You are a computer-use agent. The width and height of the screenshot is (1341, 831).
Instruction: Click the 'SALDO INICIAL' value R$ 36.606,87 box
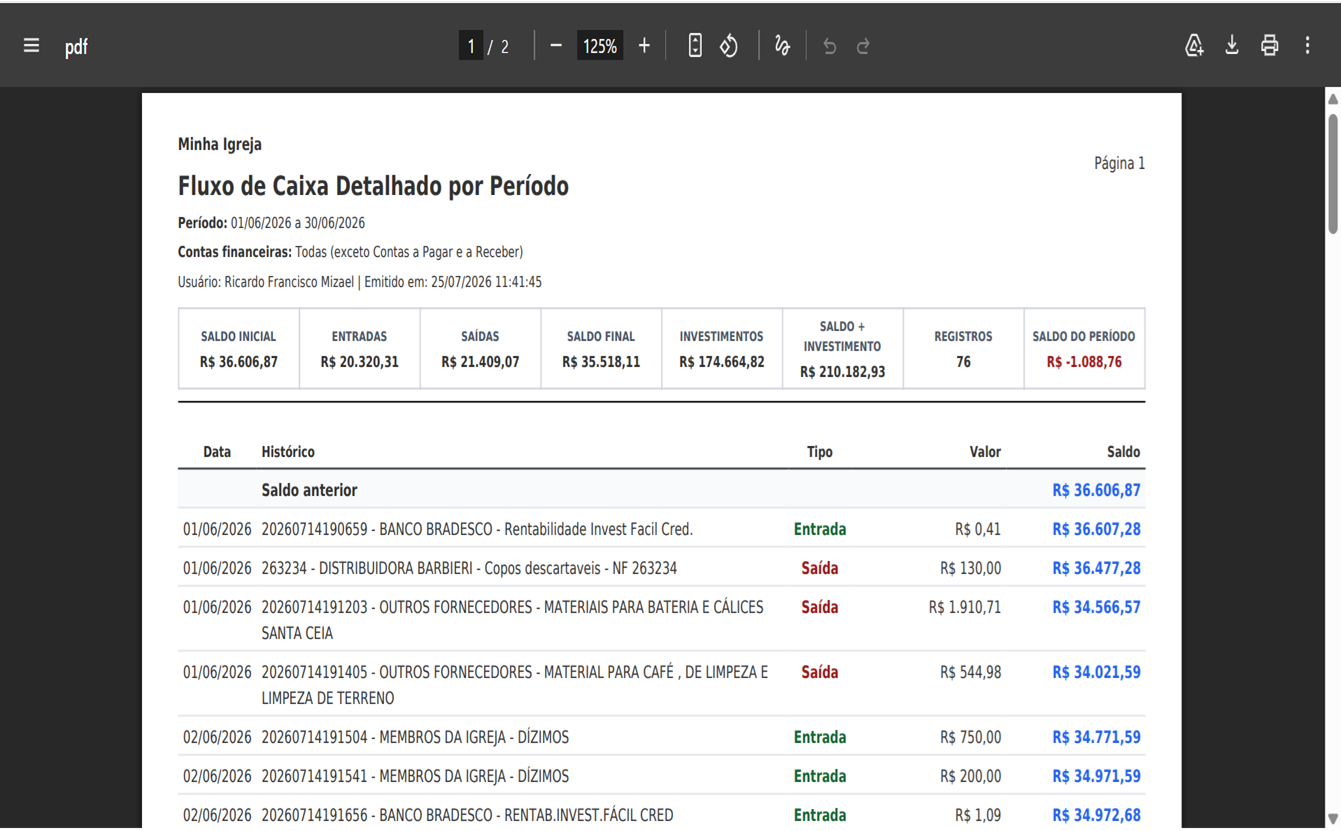(x=239, y=349)
